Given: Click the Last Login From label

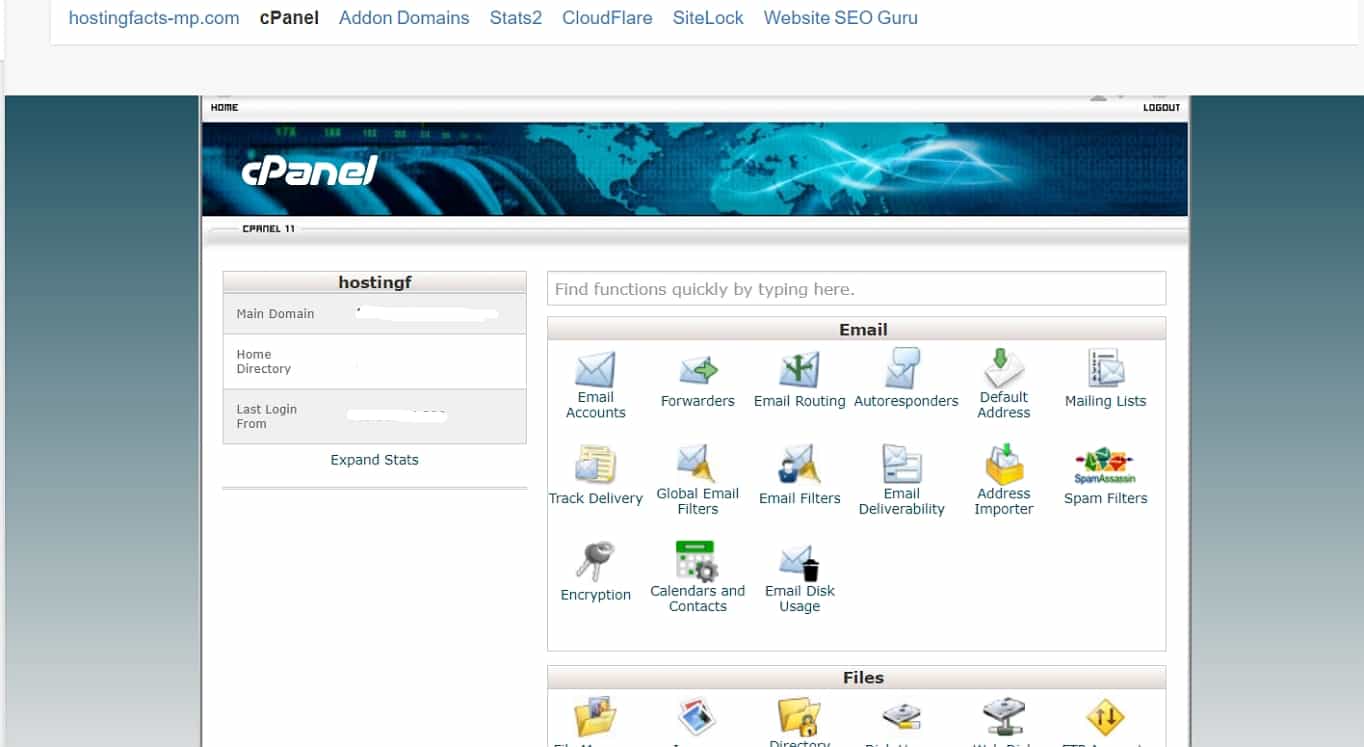Looking at the screenshot, I should point(266,417).
